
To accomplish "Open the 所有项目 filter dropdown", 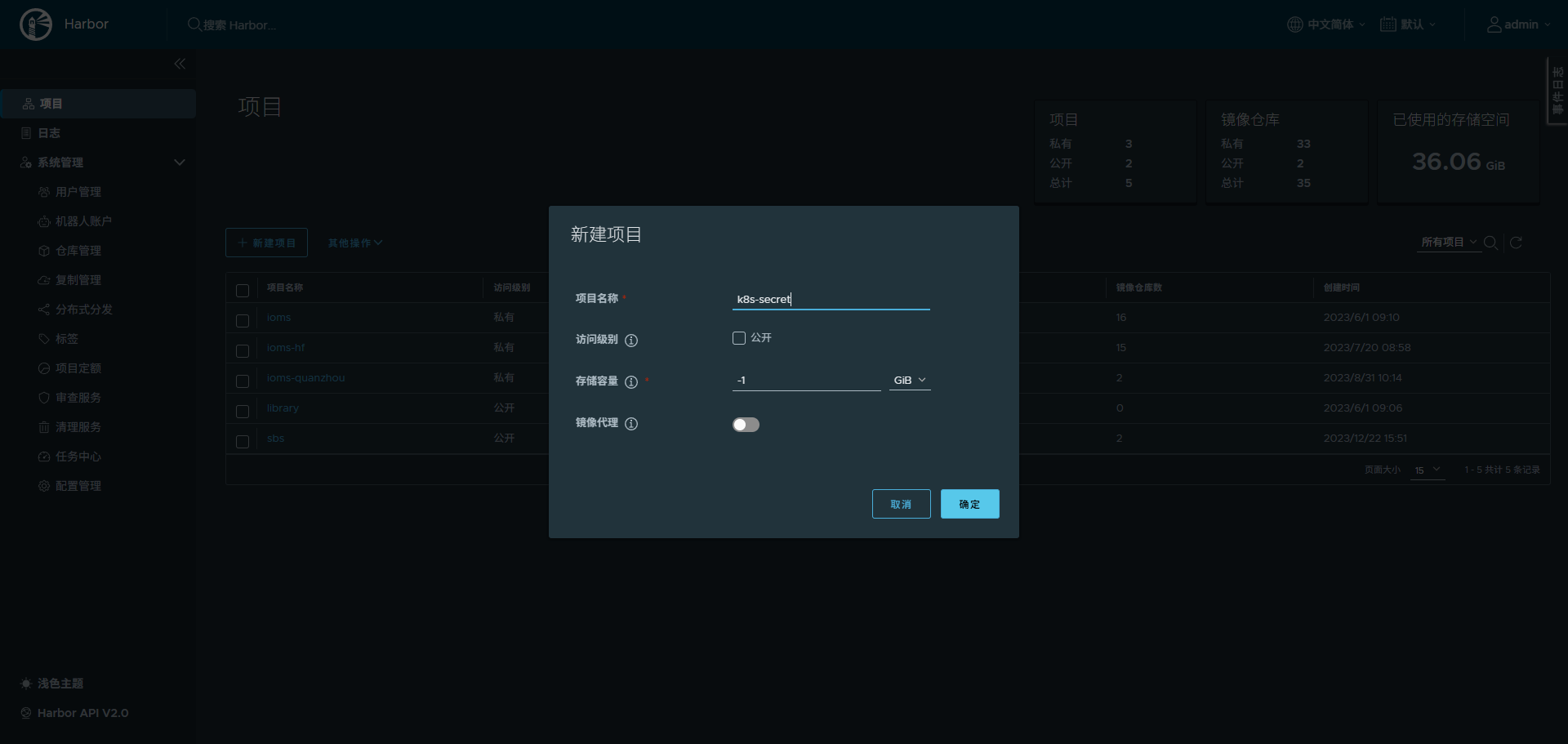I will (1449, 243).
